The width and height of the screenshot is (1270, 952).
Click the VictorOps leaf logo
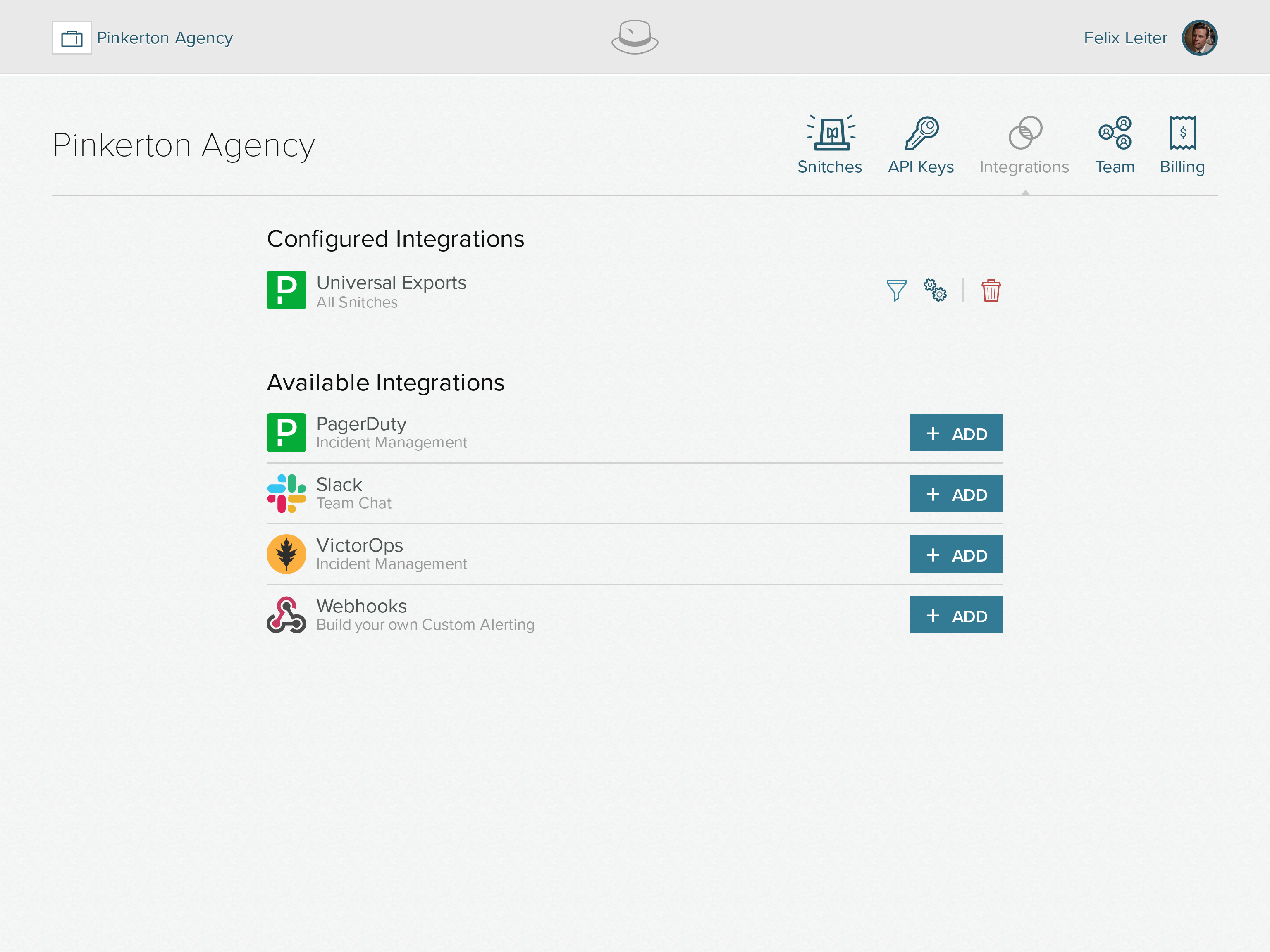pos(286,554)
